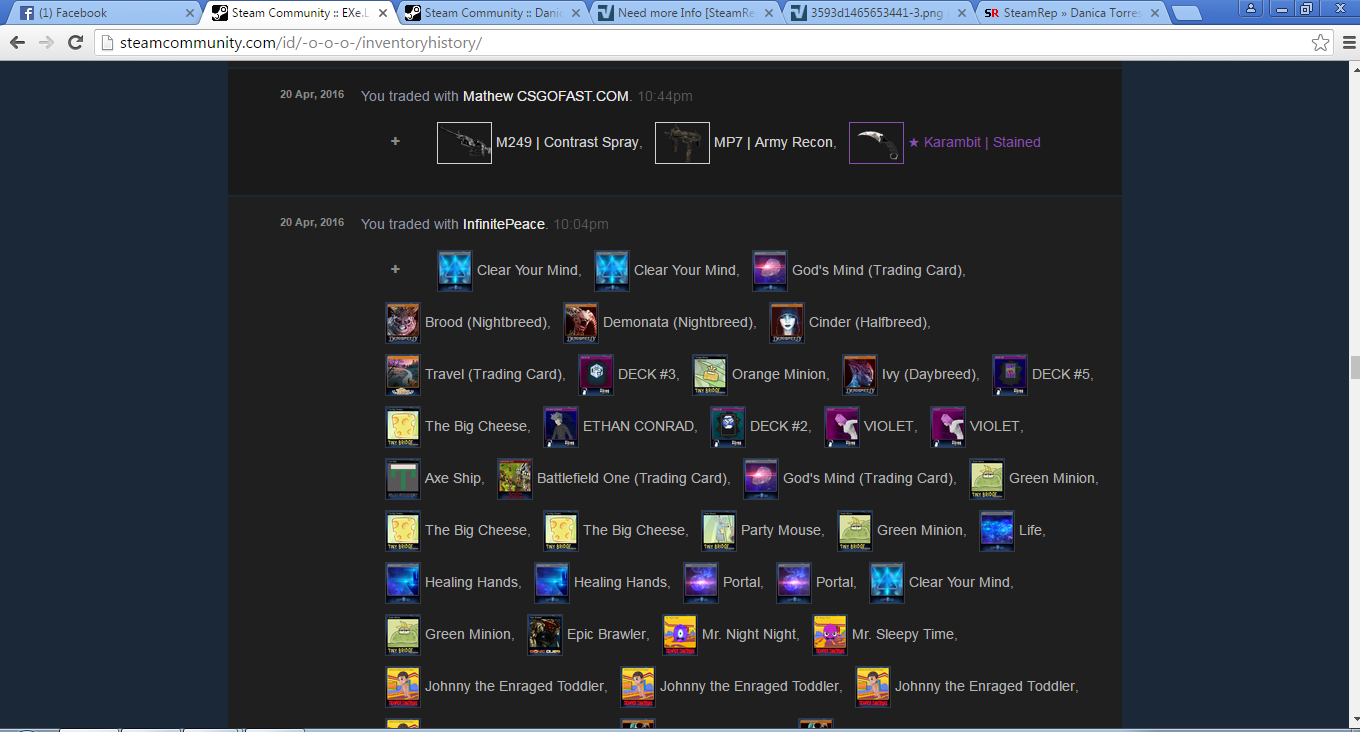Bookmark this page with the star icon

pyautogui.click(x=1320, y=43)
